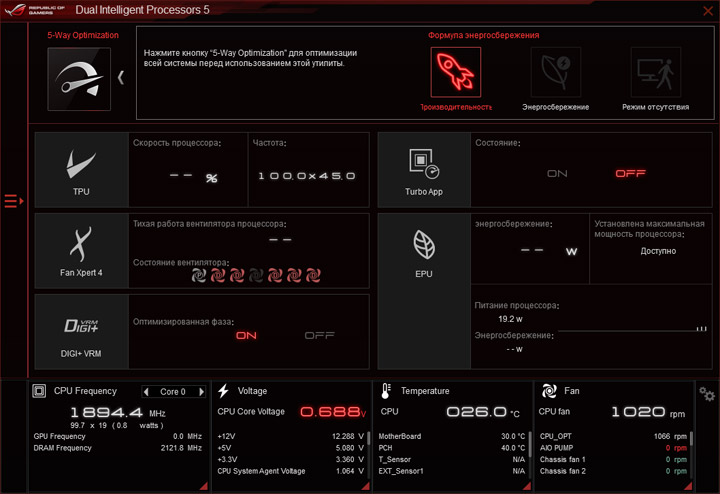
Task: Click the DRAM Frequency row
Action: (x=118, y=448)
